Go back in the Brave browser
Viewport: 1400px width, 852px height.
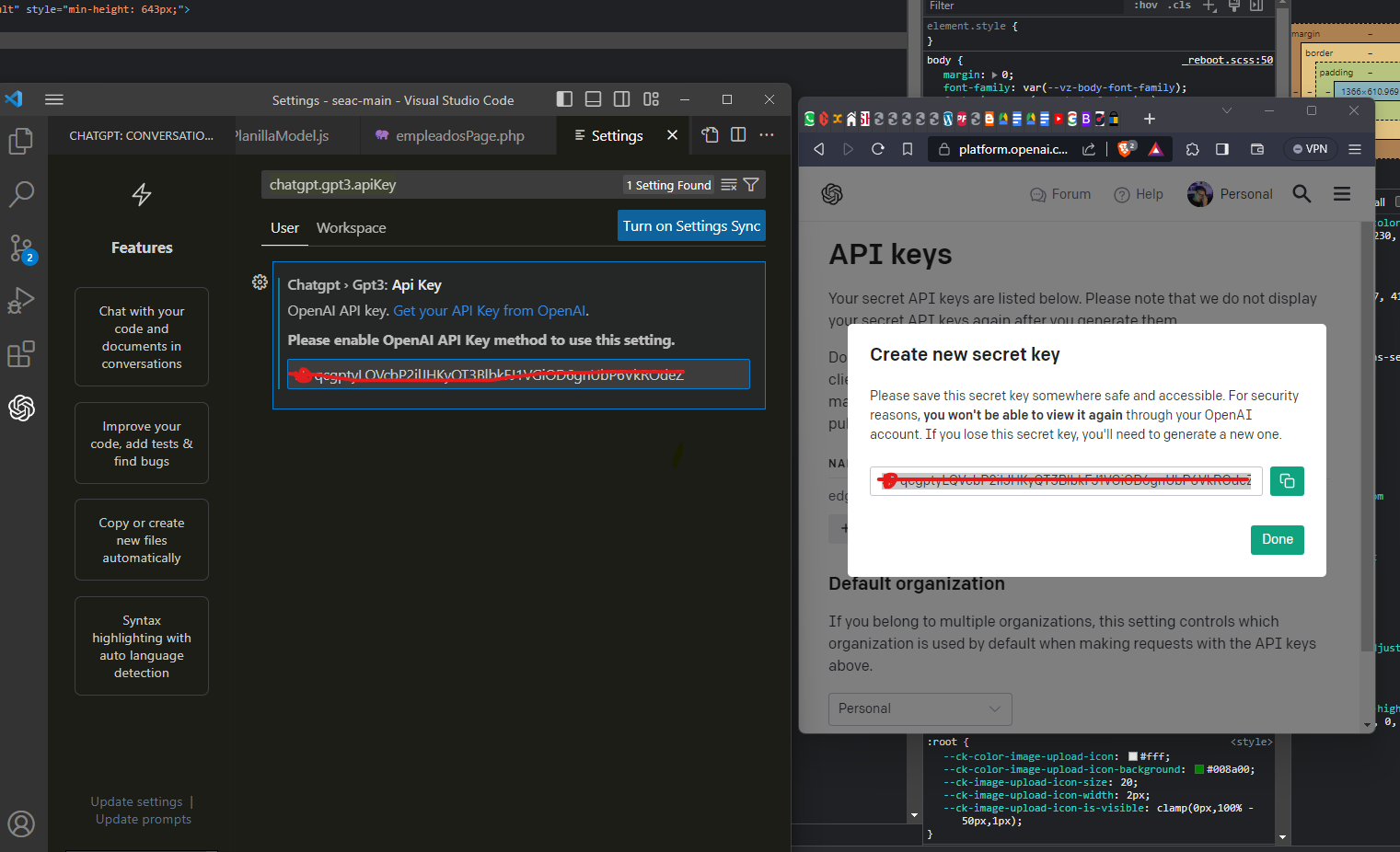coord(819,149)
